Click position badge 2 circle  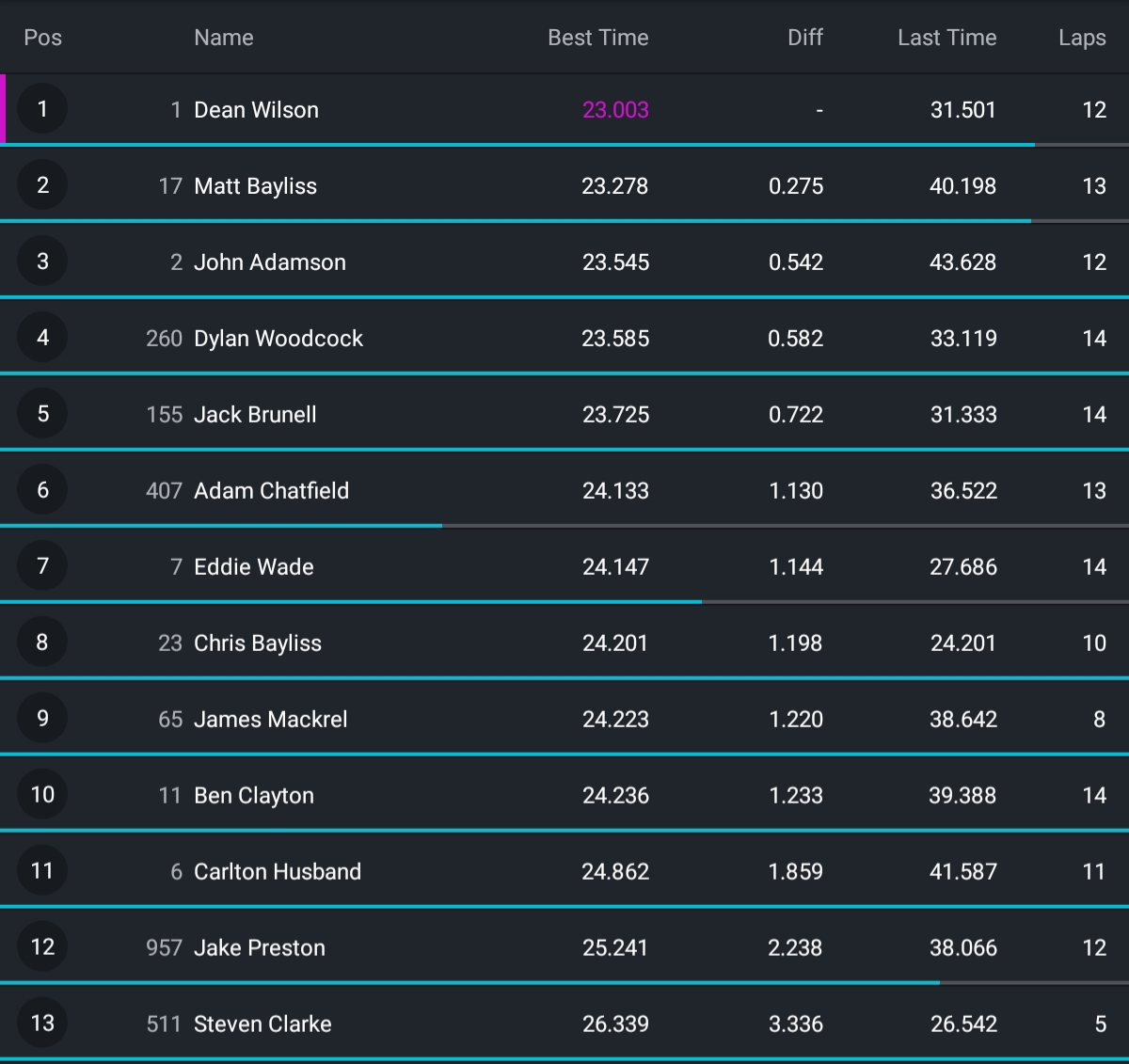42,185
